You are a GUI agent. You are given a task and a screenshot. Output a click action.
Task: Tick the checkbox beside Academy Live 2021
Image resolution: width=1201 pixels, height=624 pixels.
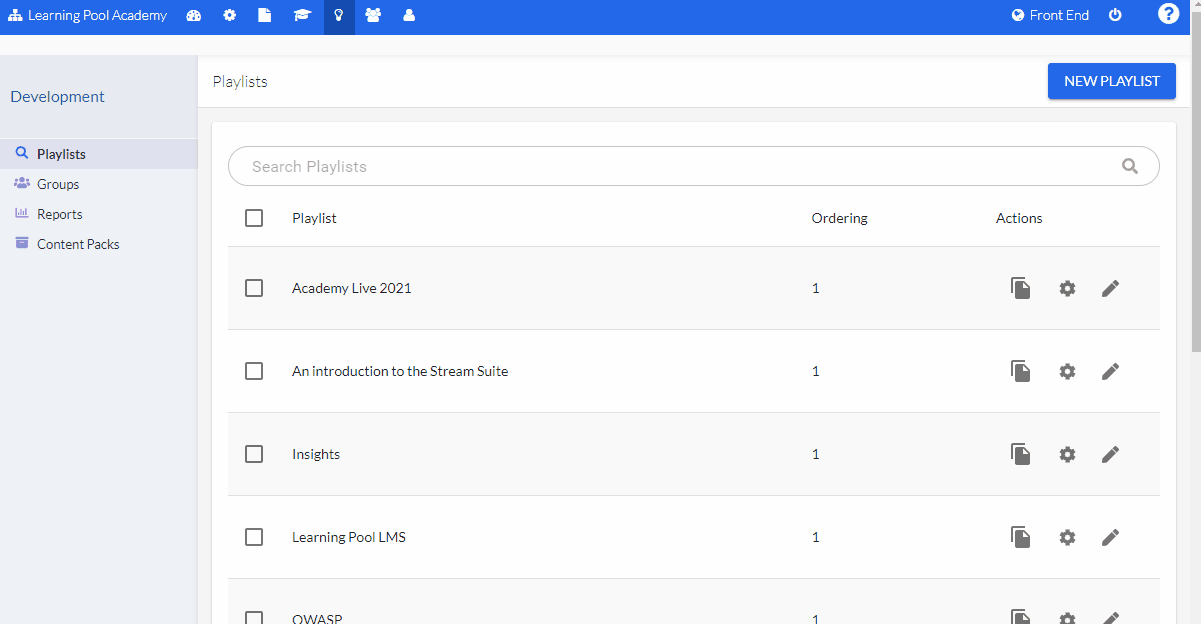tap(253, 288)
